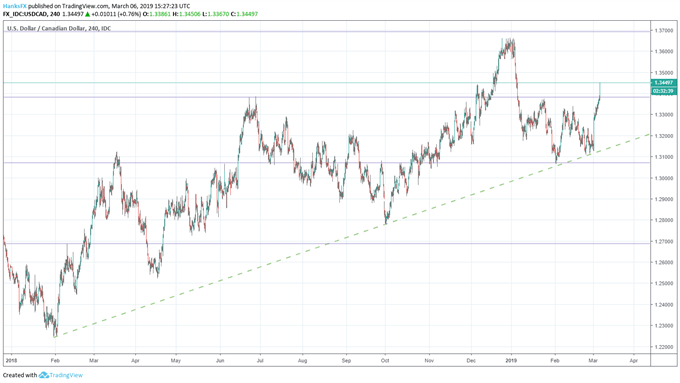
Task: Click the 1.32000 price axis label
Action: click(x=664, y=136)
